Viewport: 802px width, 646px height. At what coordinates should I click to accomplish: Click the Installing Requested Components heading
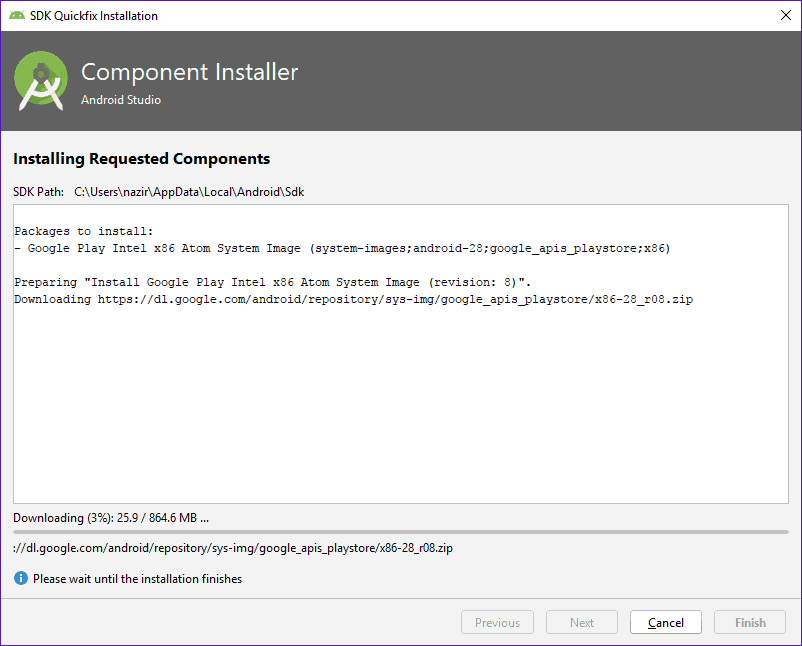[142, 159]
